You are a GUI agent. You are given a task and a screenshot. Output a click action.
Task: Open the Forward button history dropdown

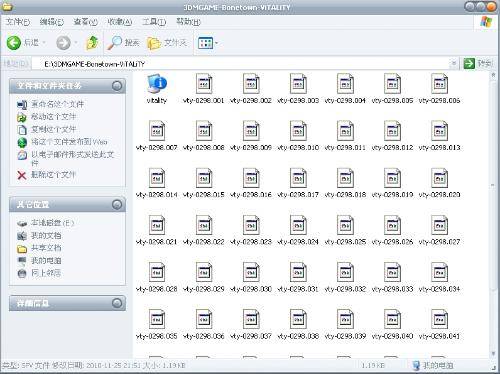[76, 43]
